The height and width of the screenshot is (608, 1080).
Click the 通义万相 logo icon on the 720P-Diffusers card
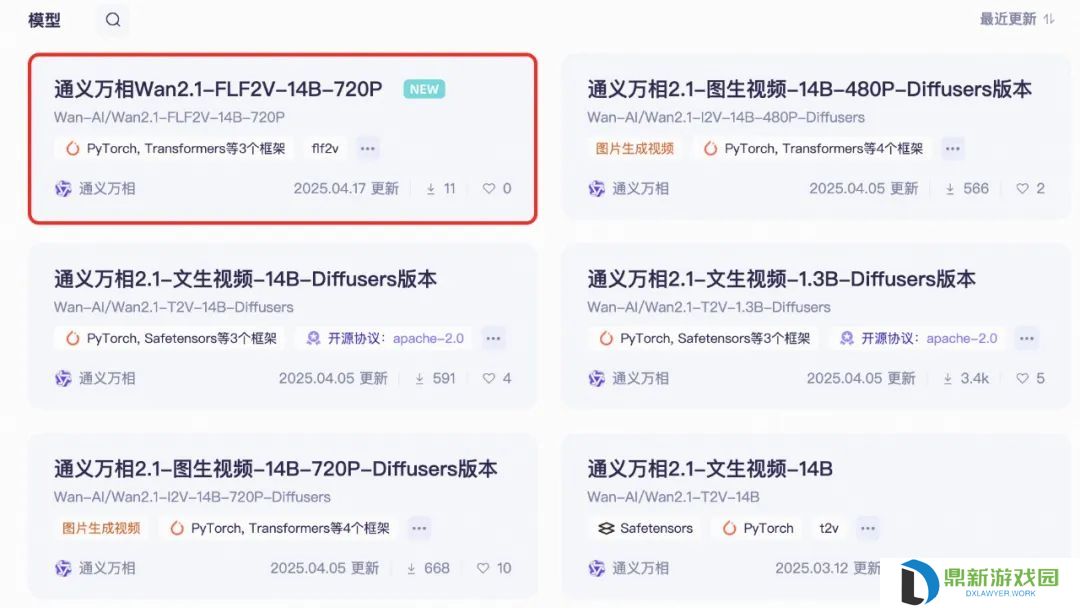(63, 569)
